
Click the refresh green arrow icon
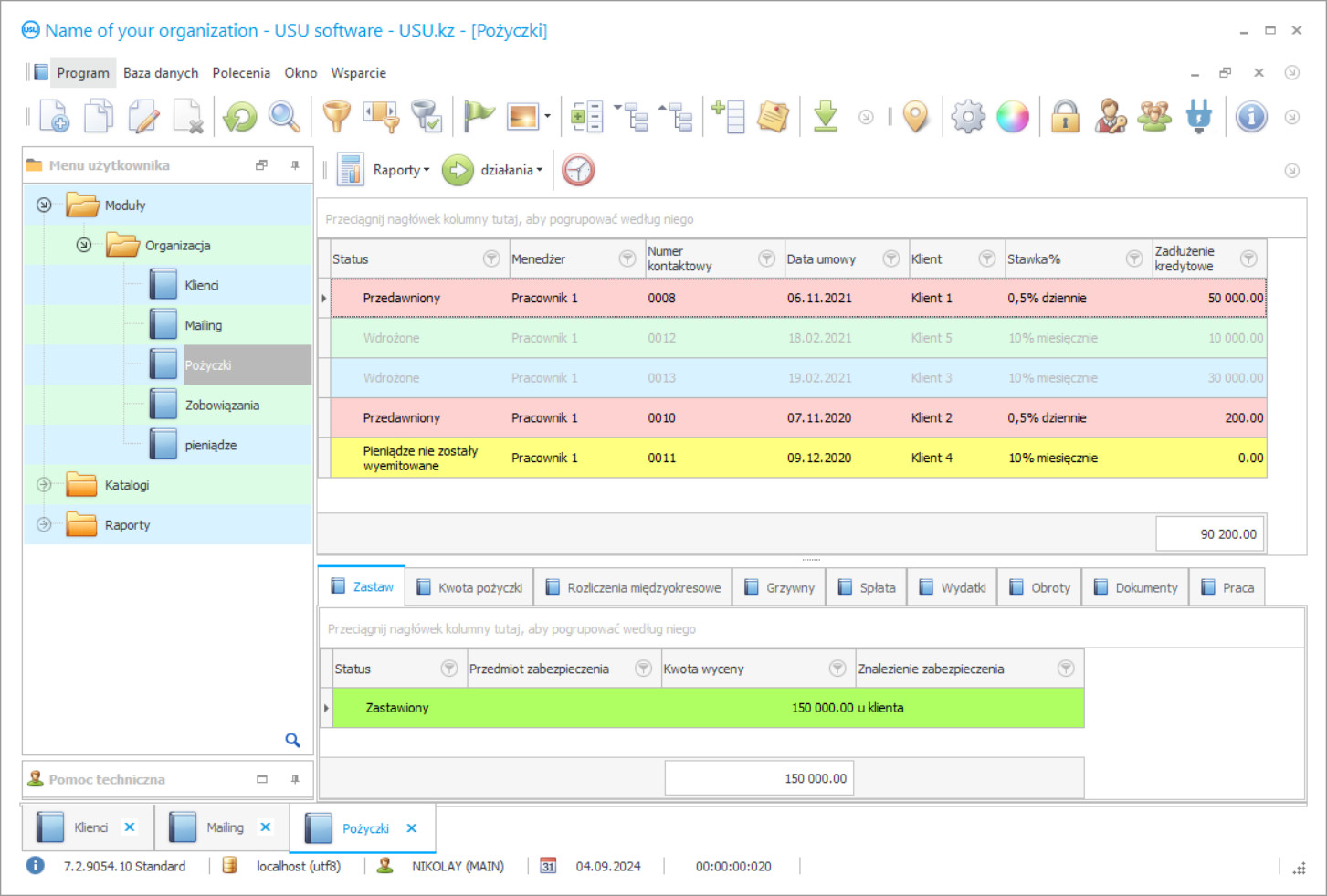pyautogui.click(x=240, y=117)
